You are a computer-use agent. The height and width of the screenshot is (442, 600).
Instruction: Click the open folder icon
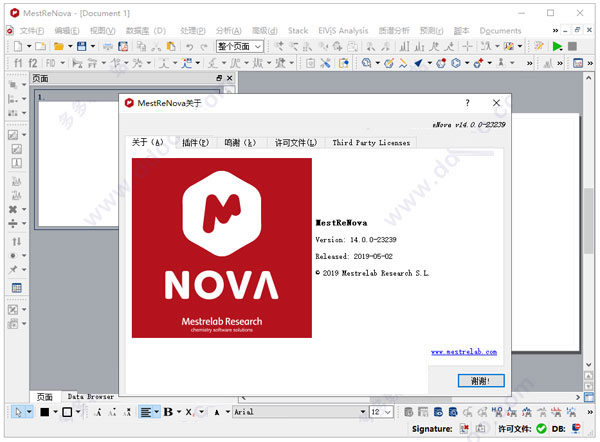coord(59,46)
